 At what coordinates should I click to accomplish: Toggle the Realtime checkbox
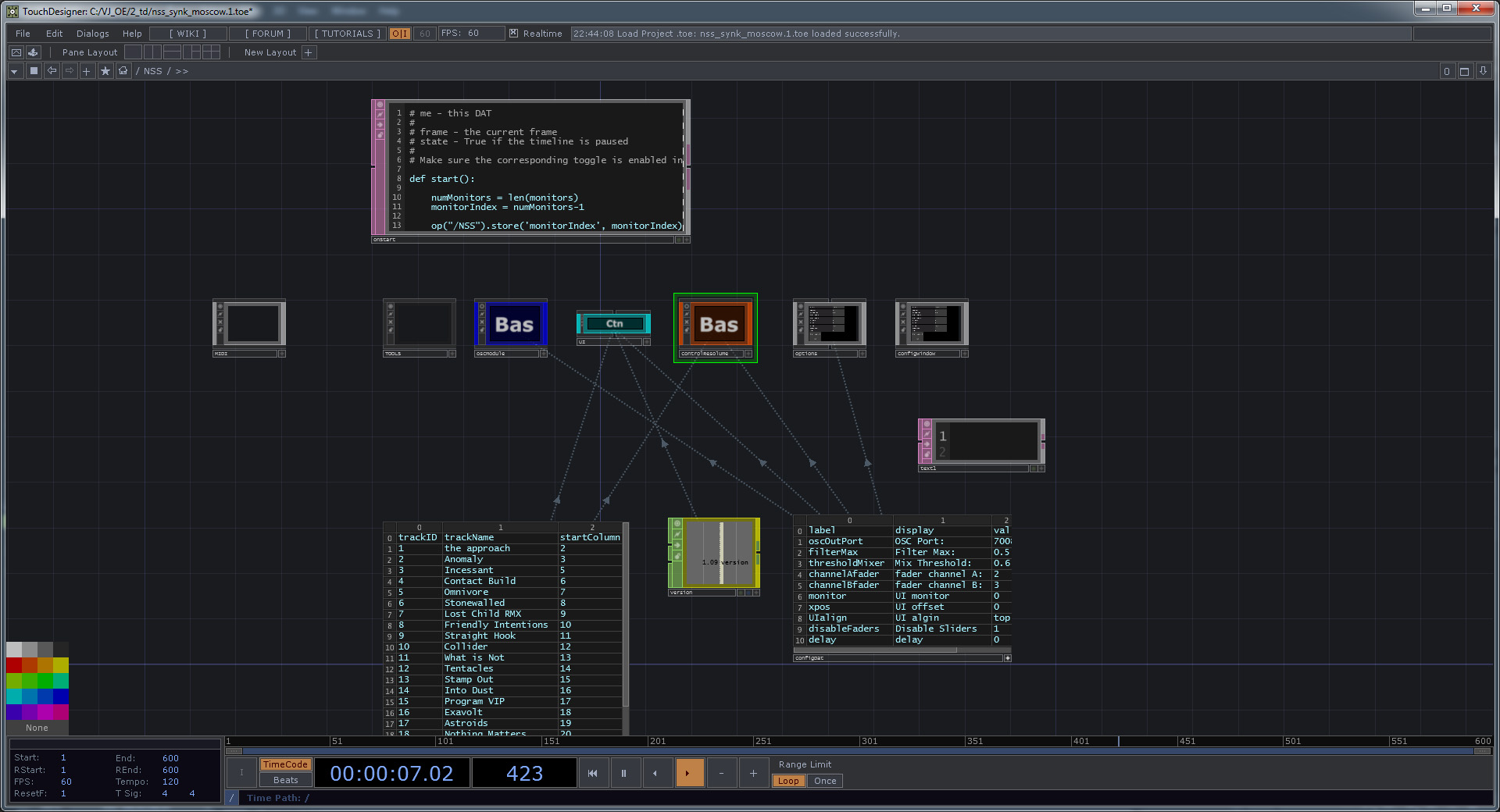(513, 34)
